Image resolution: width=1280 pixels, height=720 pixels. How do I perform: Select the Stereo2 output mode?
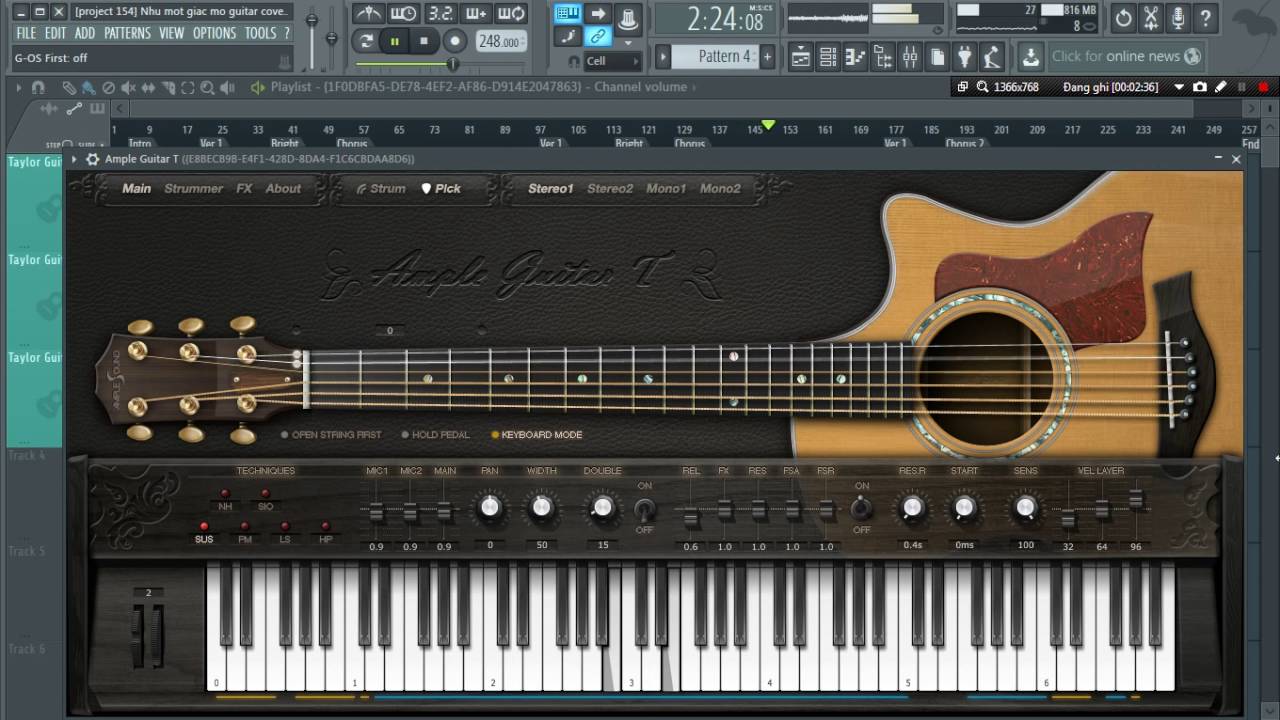point(610,188)
